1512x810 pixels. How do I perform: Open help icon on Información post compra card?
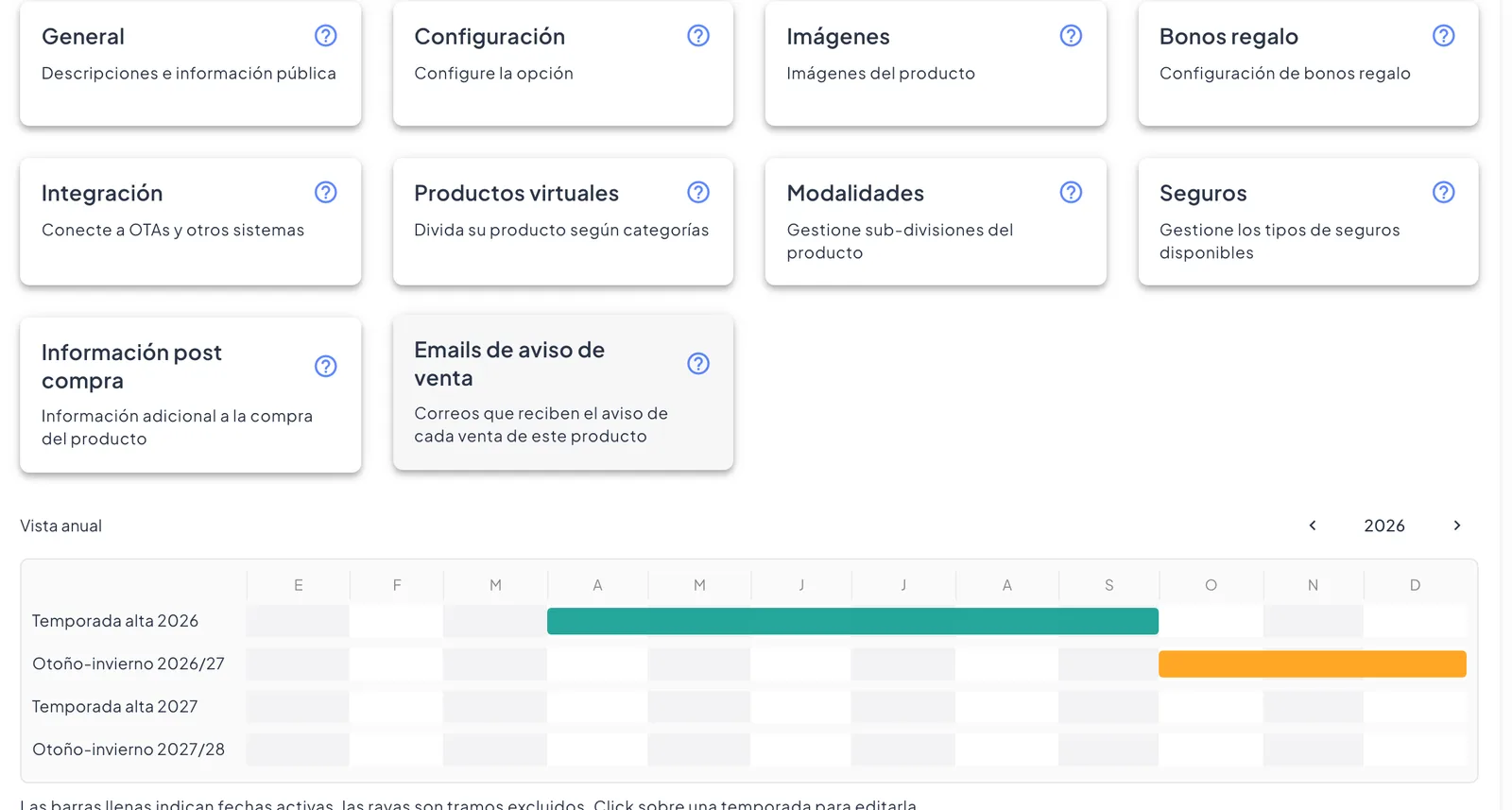325,367
